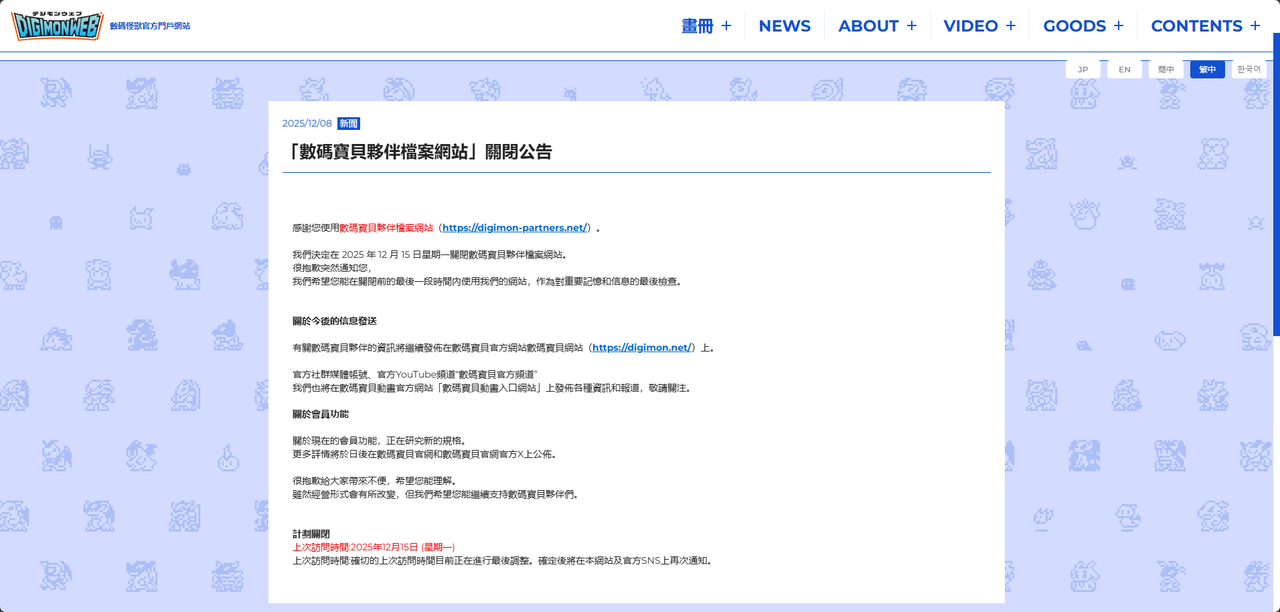Click the 數碼怪獸官方門戶網站 tagline
The height and width of the screenshot is (612, 1280).
[149, 26]
